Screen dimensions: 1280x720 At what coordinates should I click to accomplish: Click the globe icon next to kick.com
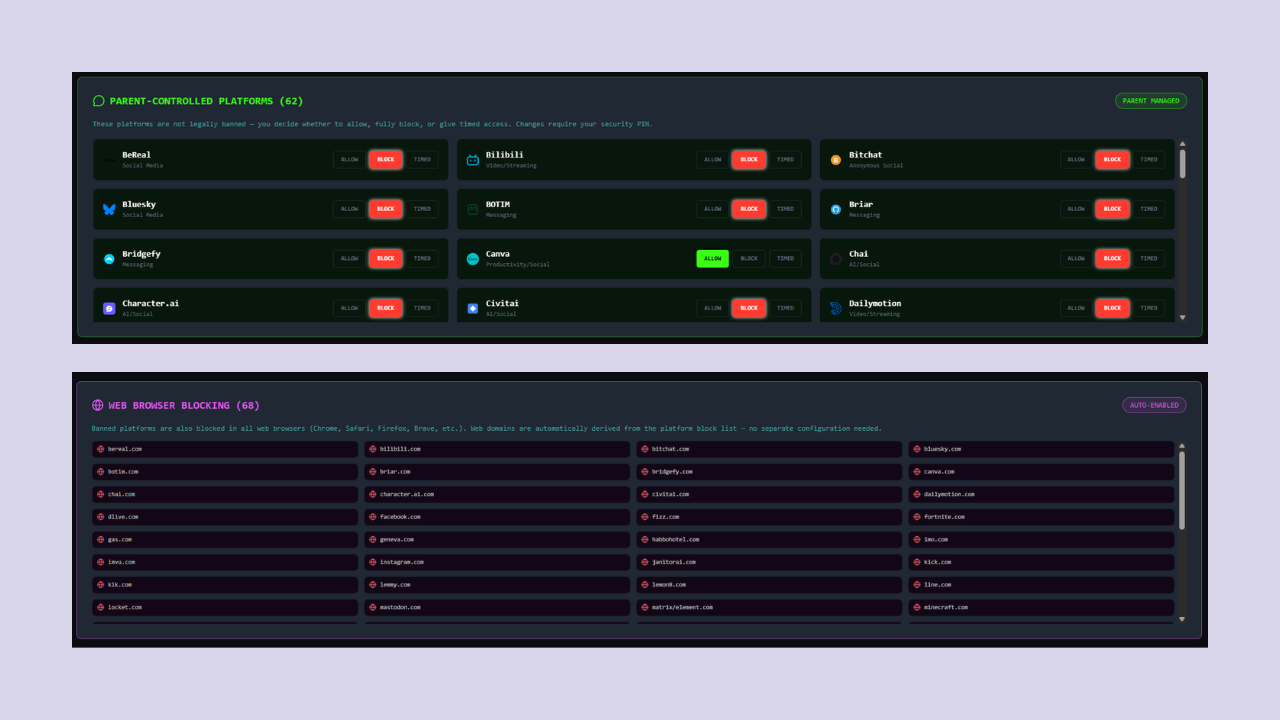click(x=917, y=562)
